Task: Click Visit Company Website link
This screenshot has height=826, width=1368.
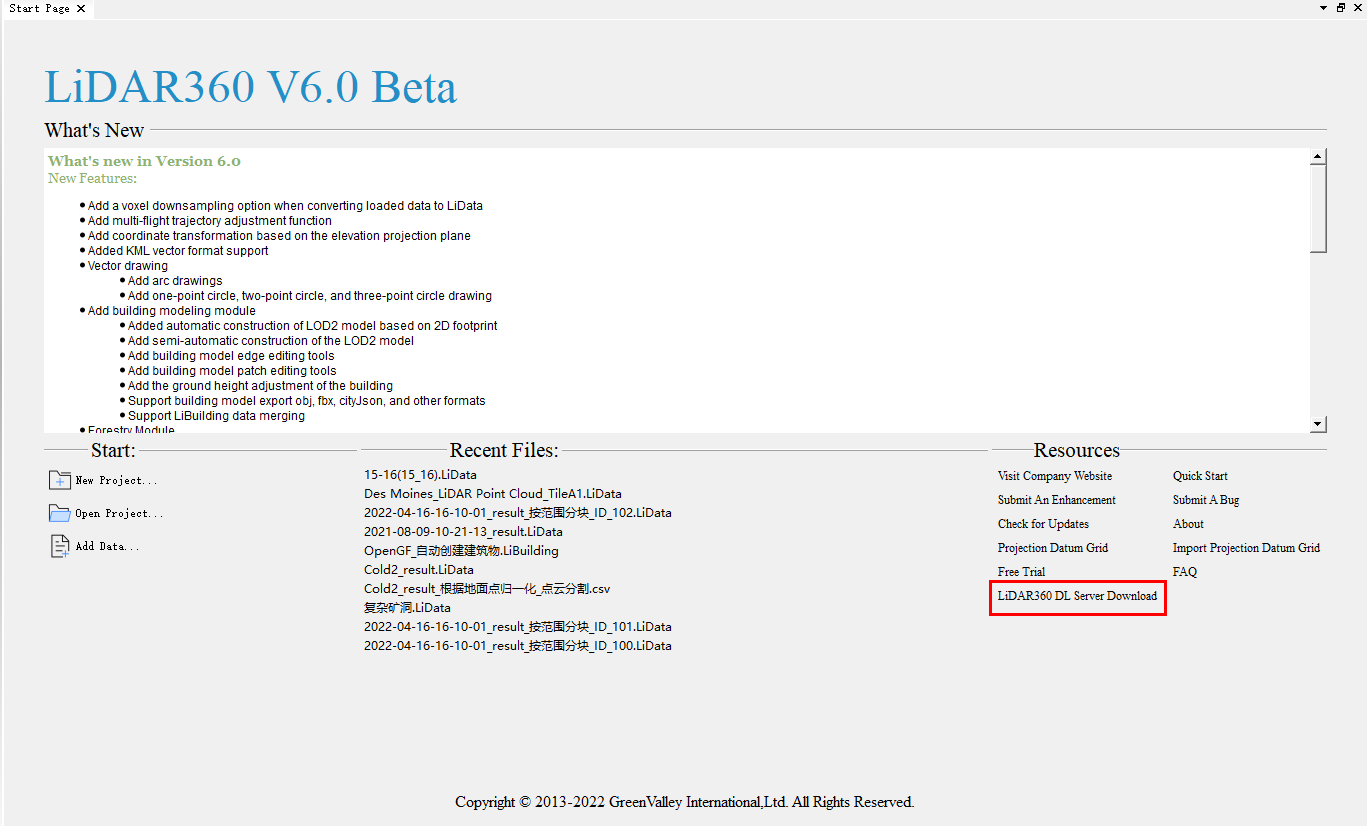Action: tap(1054, 476)
